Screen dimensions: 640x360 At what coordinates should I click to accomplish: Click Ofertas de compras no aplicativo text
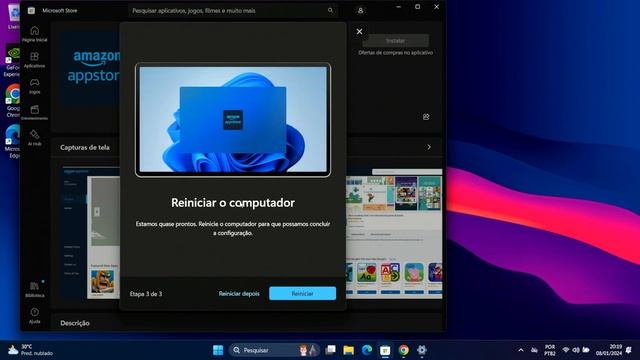pos(396,53)
